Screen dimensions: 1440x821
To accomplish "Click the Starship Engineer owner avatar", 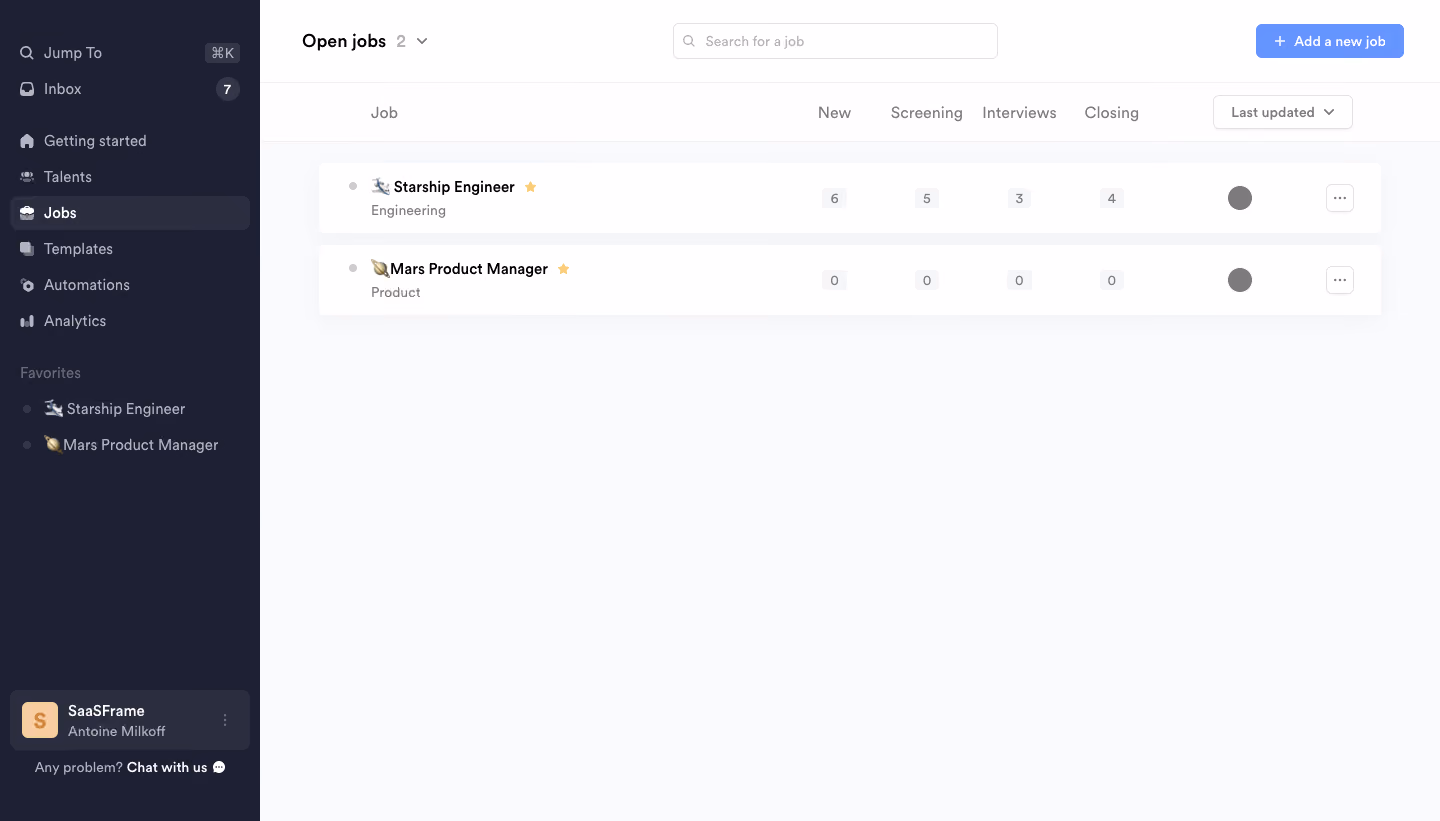I will pyautogui.click(x=1240, y=198).
